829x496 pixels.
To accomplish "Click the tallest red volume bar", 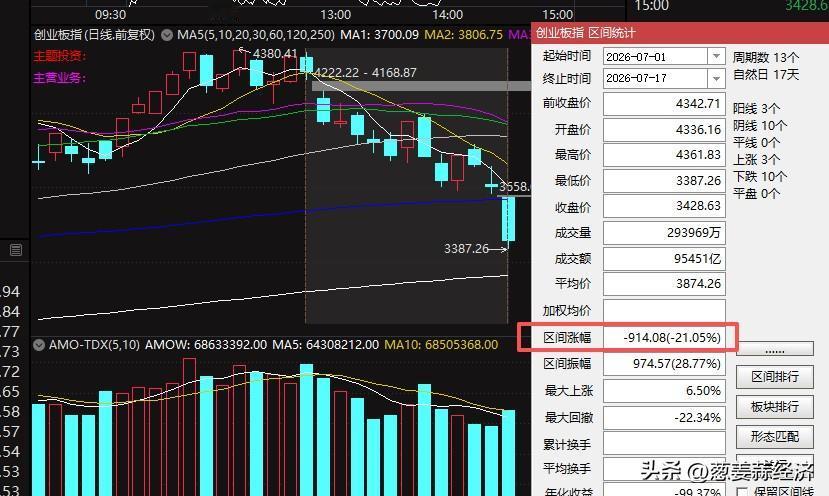I will point(189,427).
